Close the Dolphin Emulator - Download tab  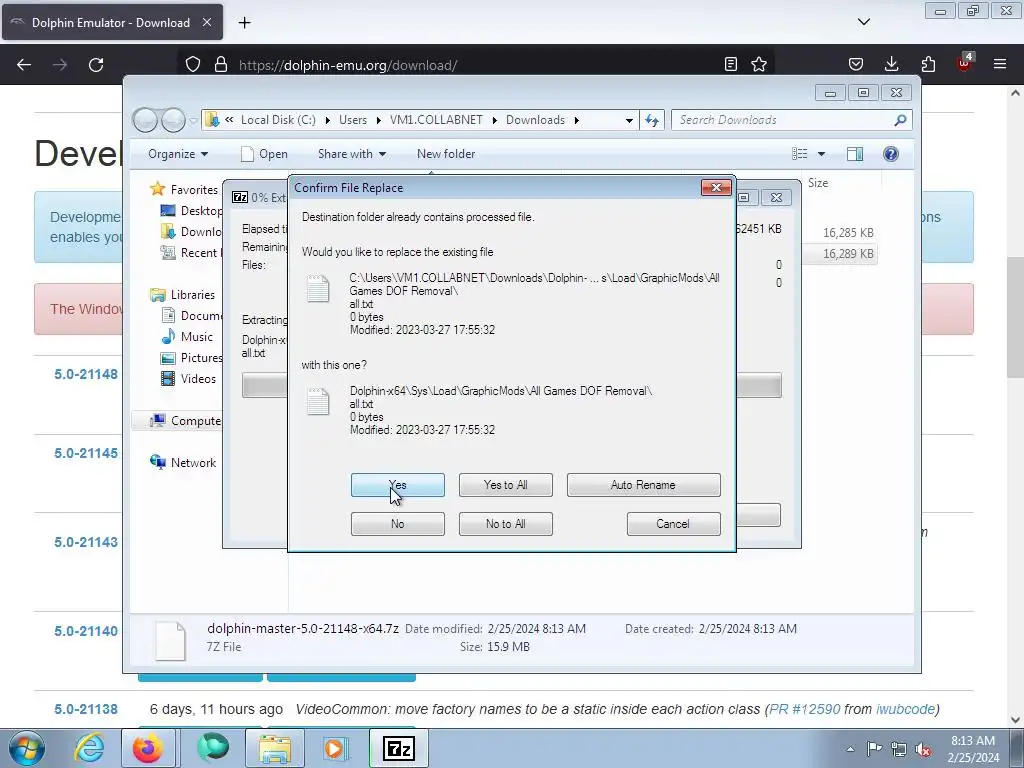tap(206, 23)
